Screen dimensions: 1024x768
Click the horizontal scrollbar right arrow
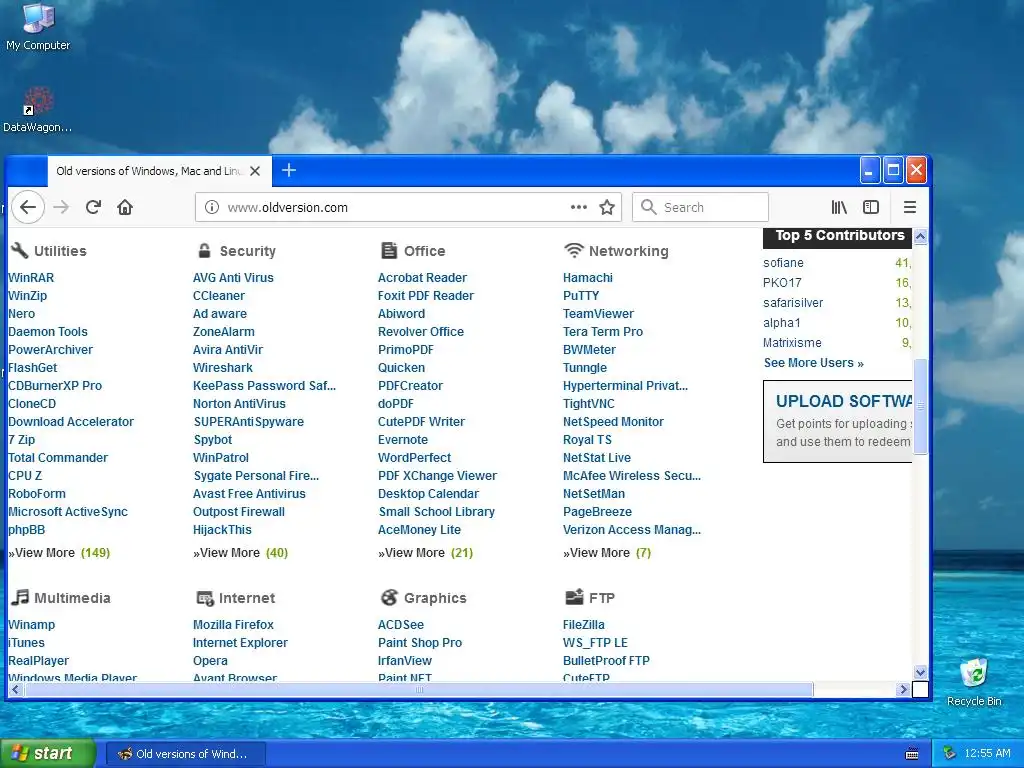click(903, 689)
